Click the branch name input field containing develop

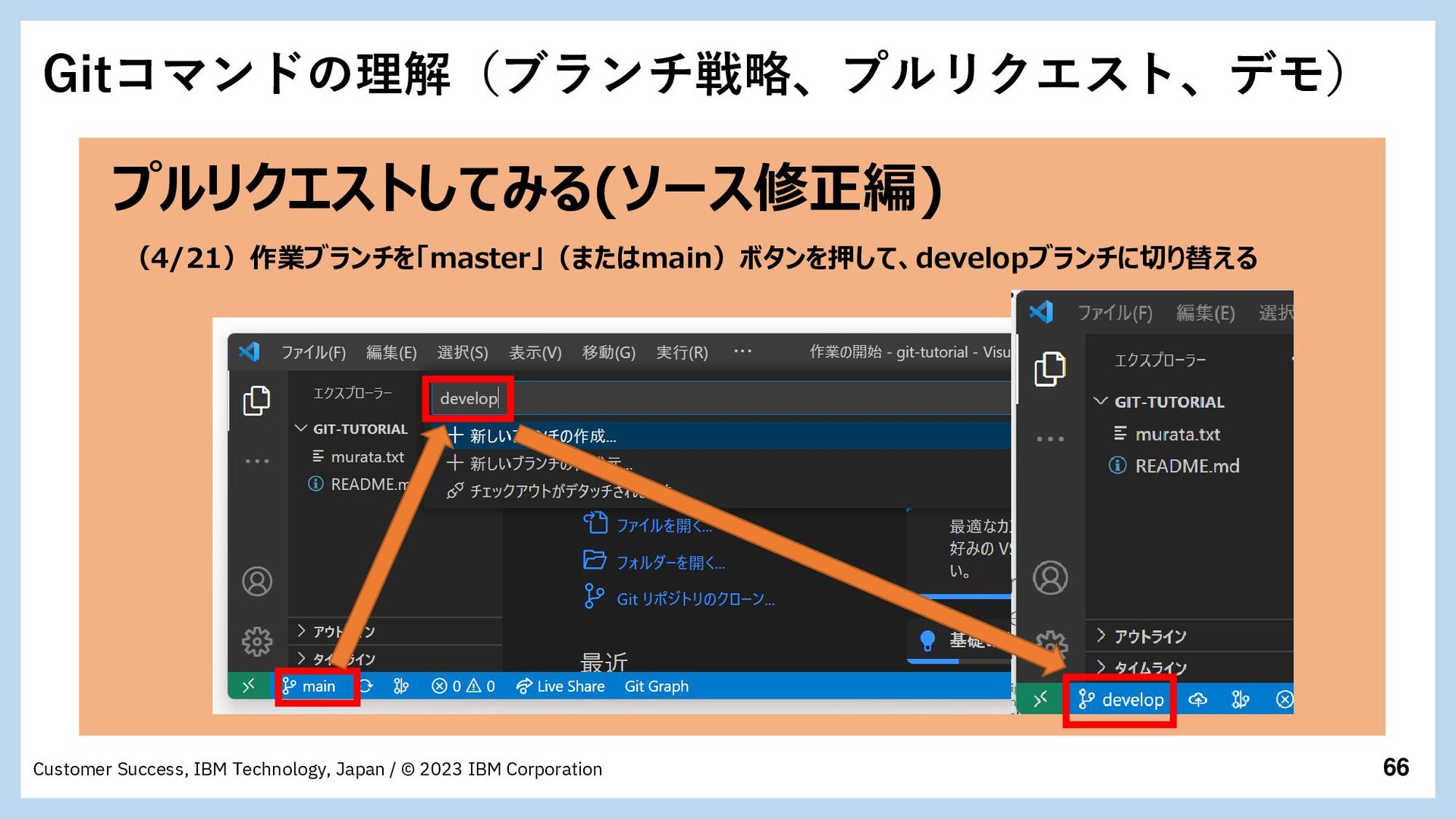(720, 398)
